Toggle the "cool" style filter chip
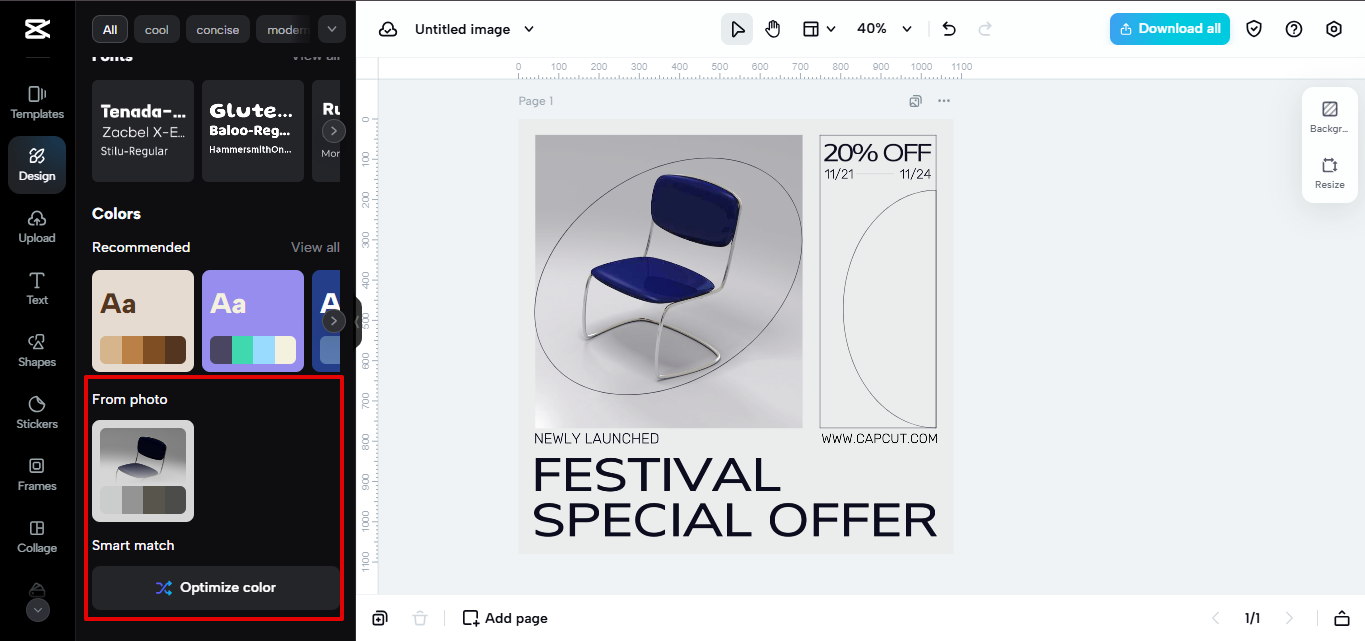 point(156,29)
